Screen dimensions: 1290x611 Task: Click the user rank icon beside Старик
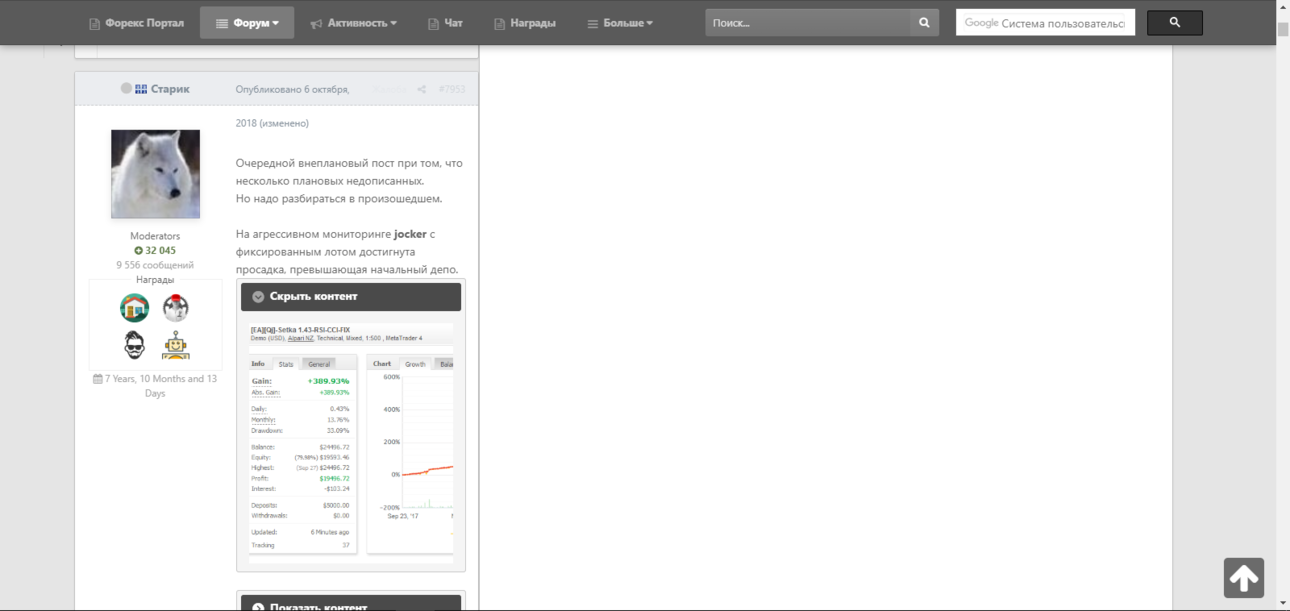pos(141,89)
